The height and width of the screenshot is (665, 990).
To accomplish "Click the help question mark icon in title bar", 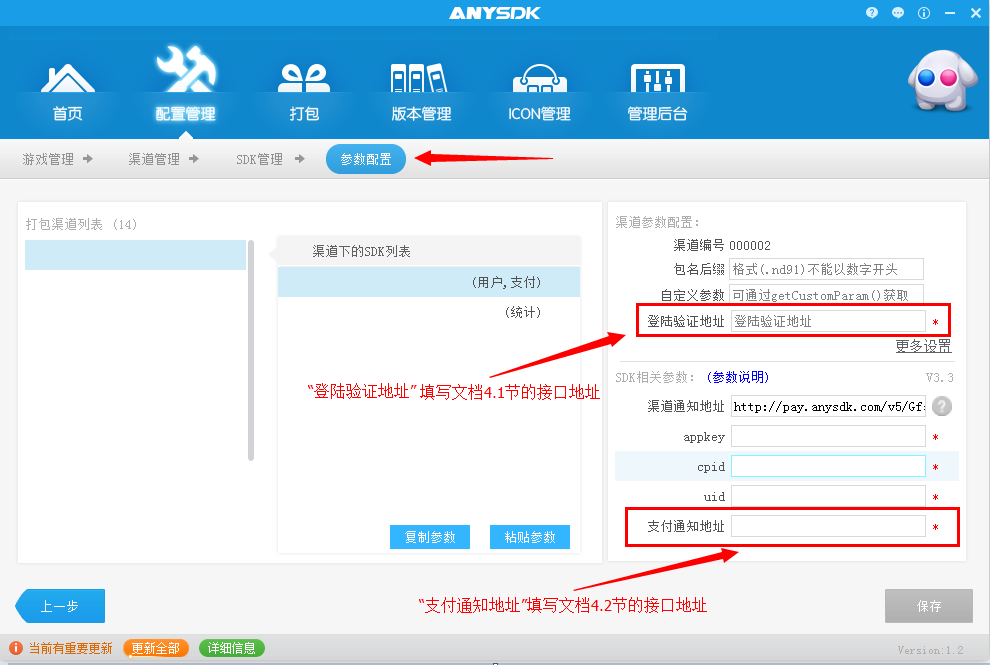I will (872, 13).
